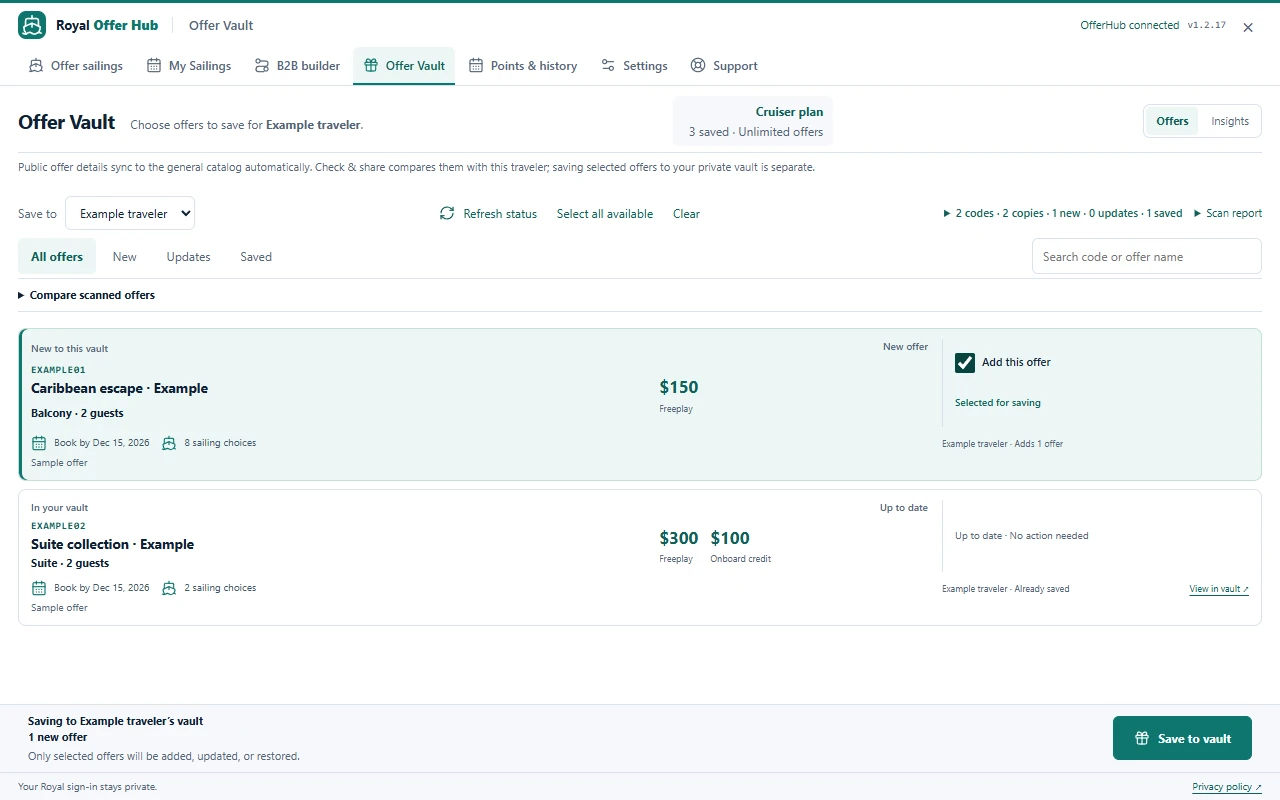Image resolution: width=1280 pixels, height=800 pixels.
Task: Open the Save to traveler dropdown
Action: click(130, 213)
